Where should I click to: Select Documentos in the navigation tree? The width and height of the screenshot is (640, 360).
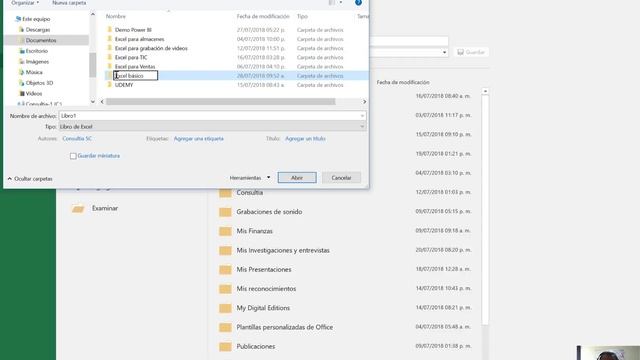(x=41, y=40)
